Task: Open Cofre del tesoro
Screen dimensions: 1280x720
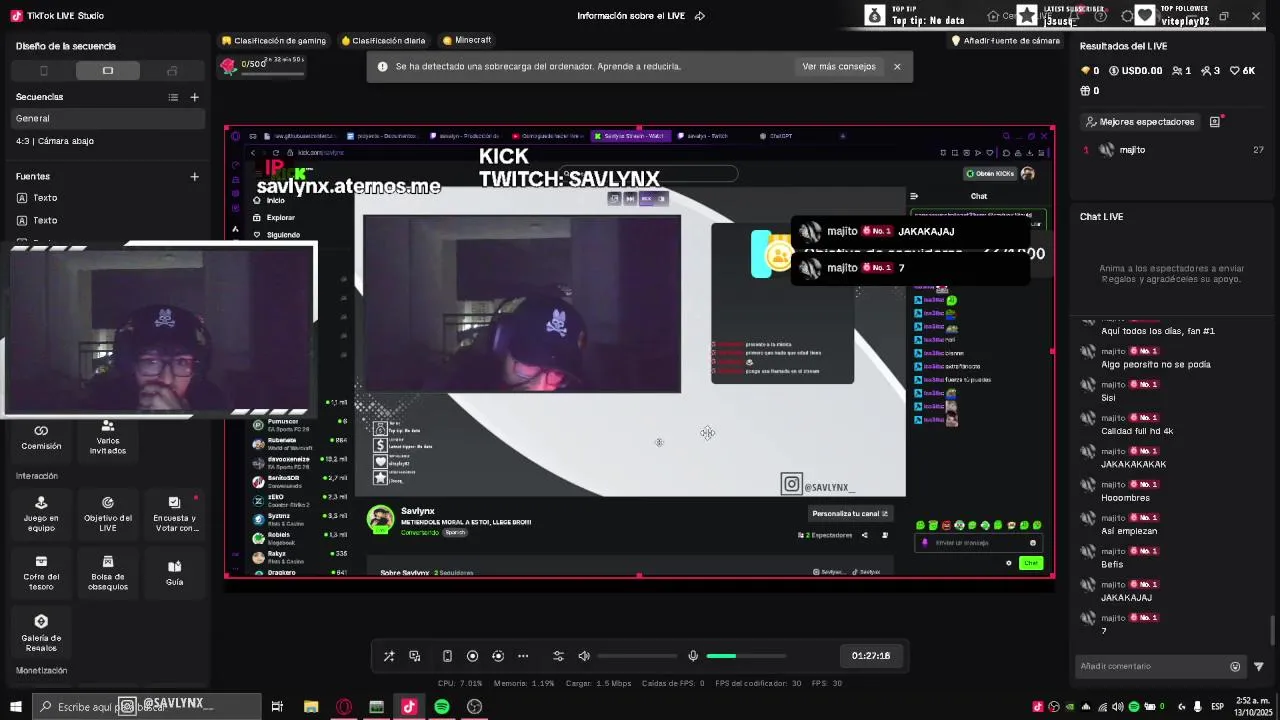Action: [x=41, y=572]
